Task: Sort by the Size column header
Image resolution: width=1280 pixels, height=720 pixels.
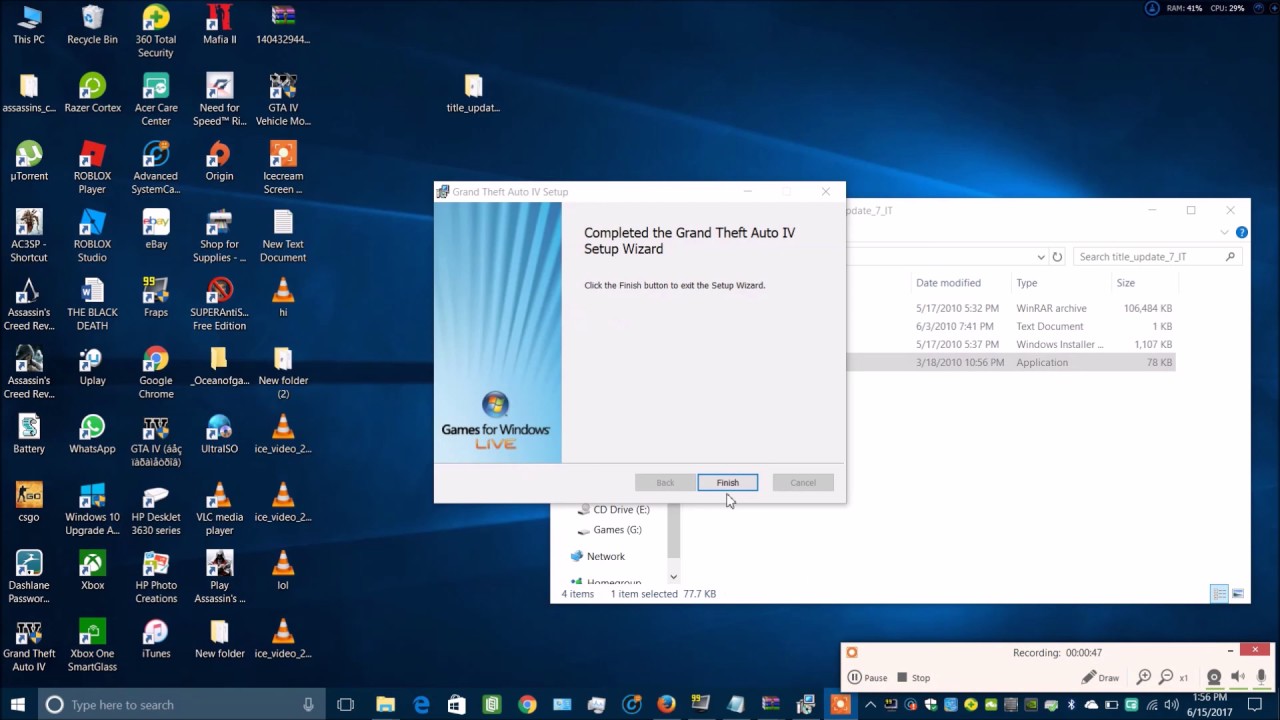Action: [x=1125, y=283]
